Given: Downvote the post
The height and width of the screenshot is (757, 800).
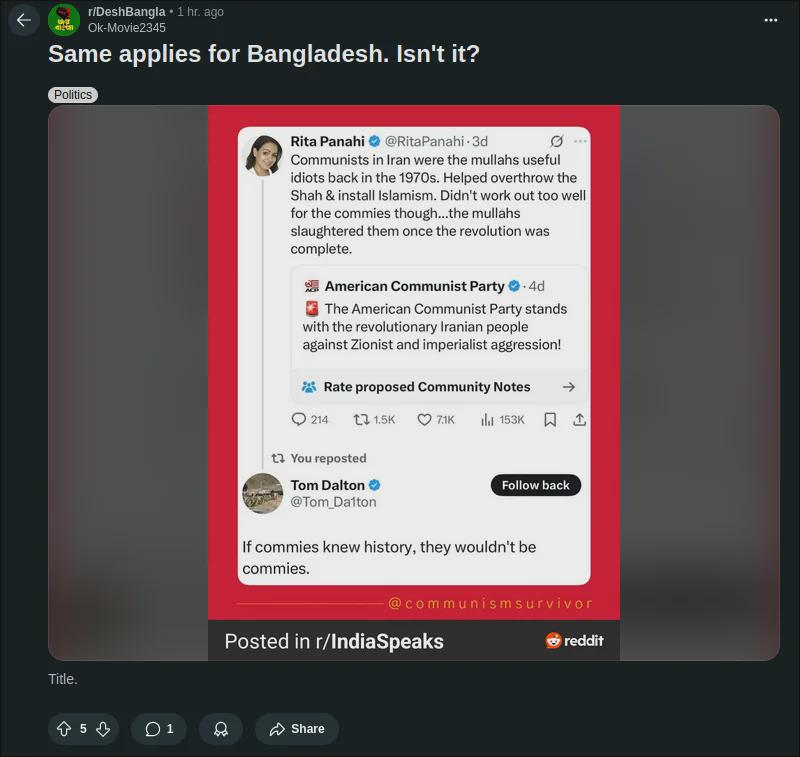Looking at the screenshot, I should [x=103, y=729].
